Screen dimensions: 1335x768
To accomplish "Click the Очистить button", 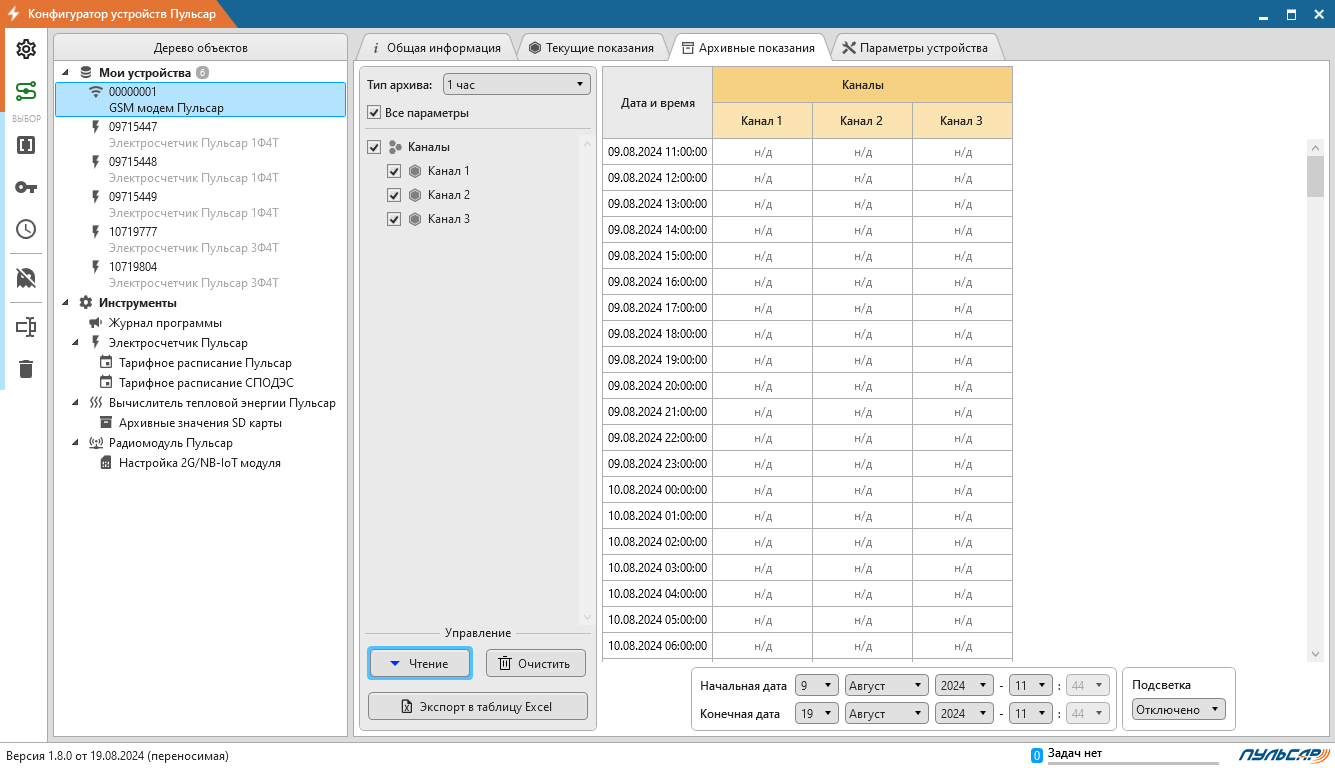I will pos(535,663).
